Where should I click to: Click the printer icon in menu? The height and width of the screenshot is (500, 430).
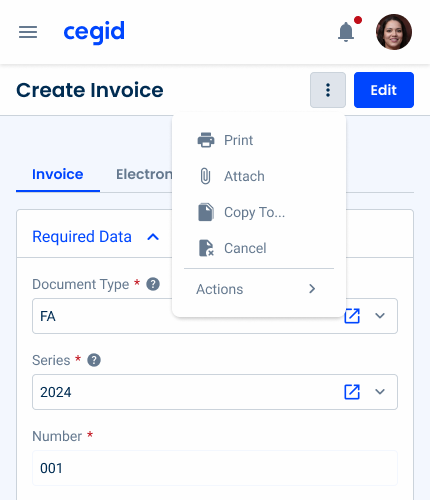point(206,140)
